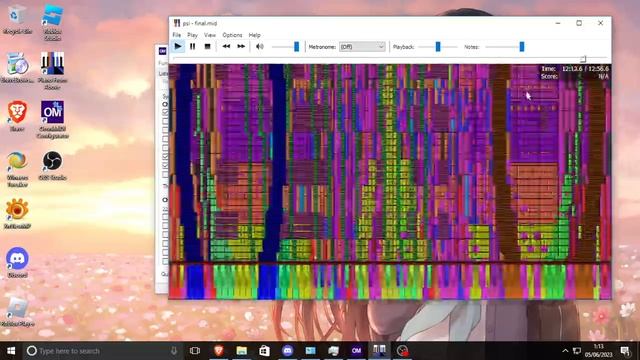Pause the MIDI playback
This screenshot has width=640, height=360.
pos(193,47)
